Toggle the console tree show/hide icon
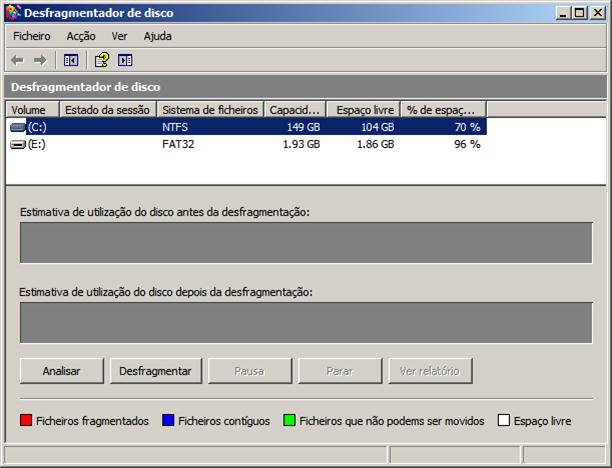 (71, 60)
